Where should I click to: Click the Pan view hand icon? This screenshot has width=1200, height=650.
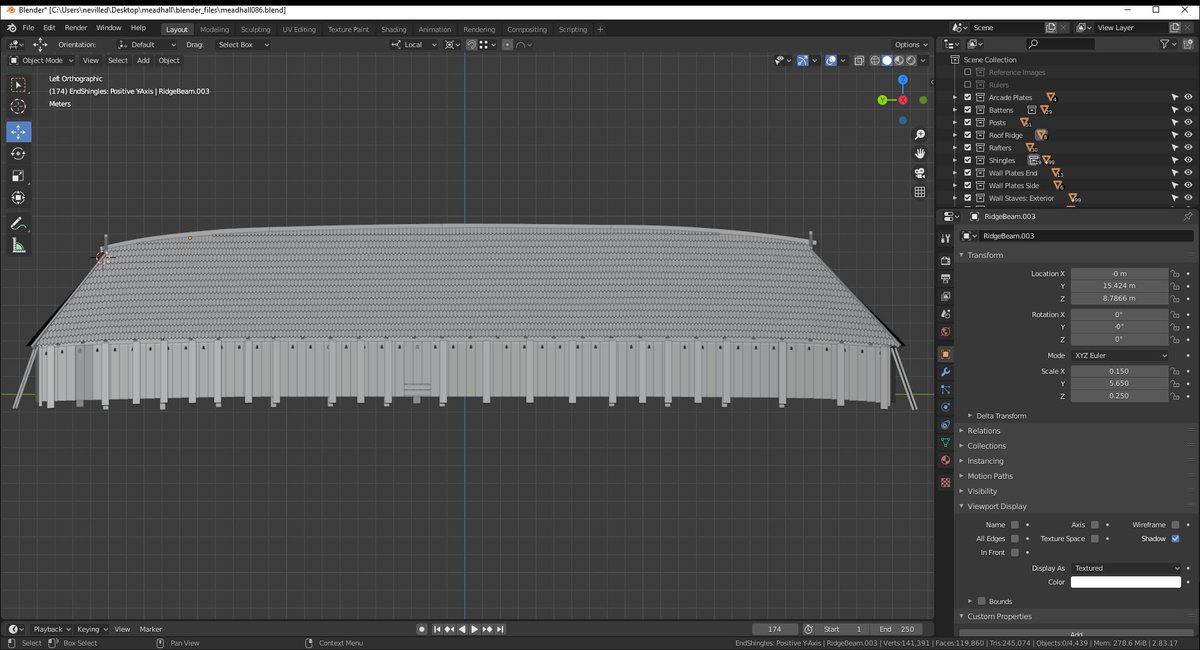tap(920, 153)
